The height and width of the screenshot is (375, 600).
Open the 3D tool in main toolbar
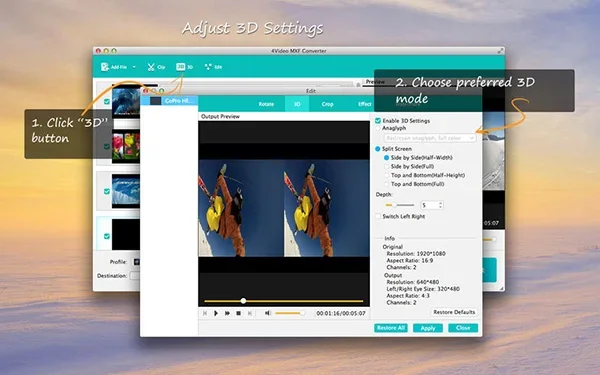184,67
